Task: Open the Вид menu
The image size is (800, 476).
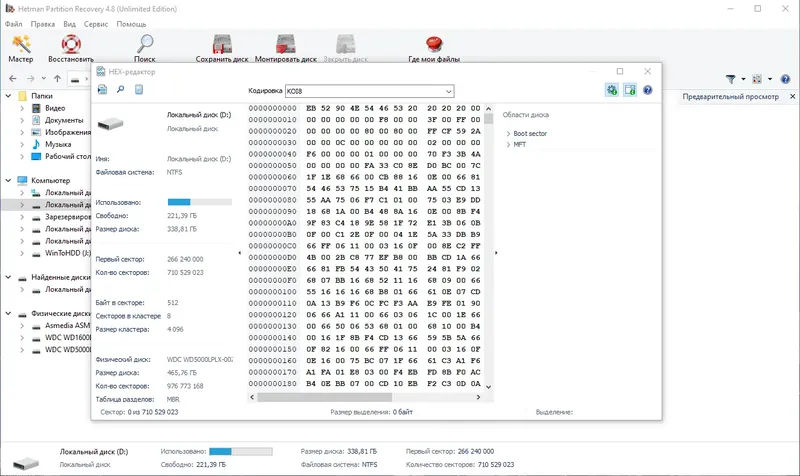Action: pos(69,24)
